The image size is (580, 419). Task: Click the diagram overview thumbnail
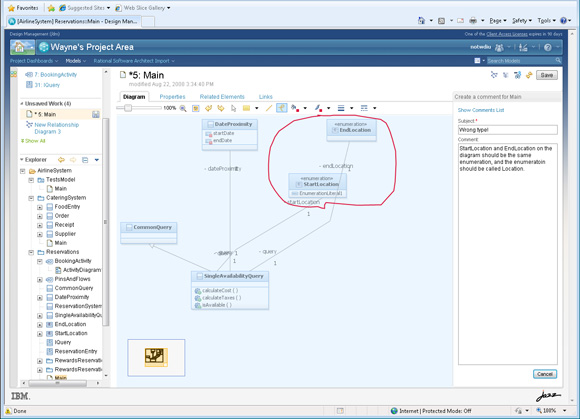pos(156,358)
